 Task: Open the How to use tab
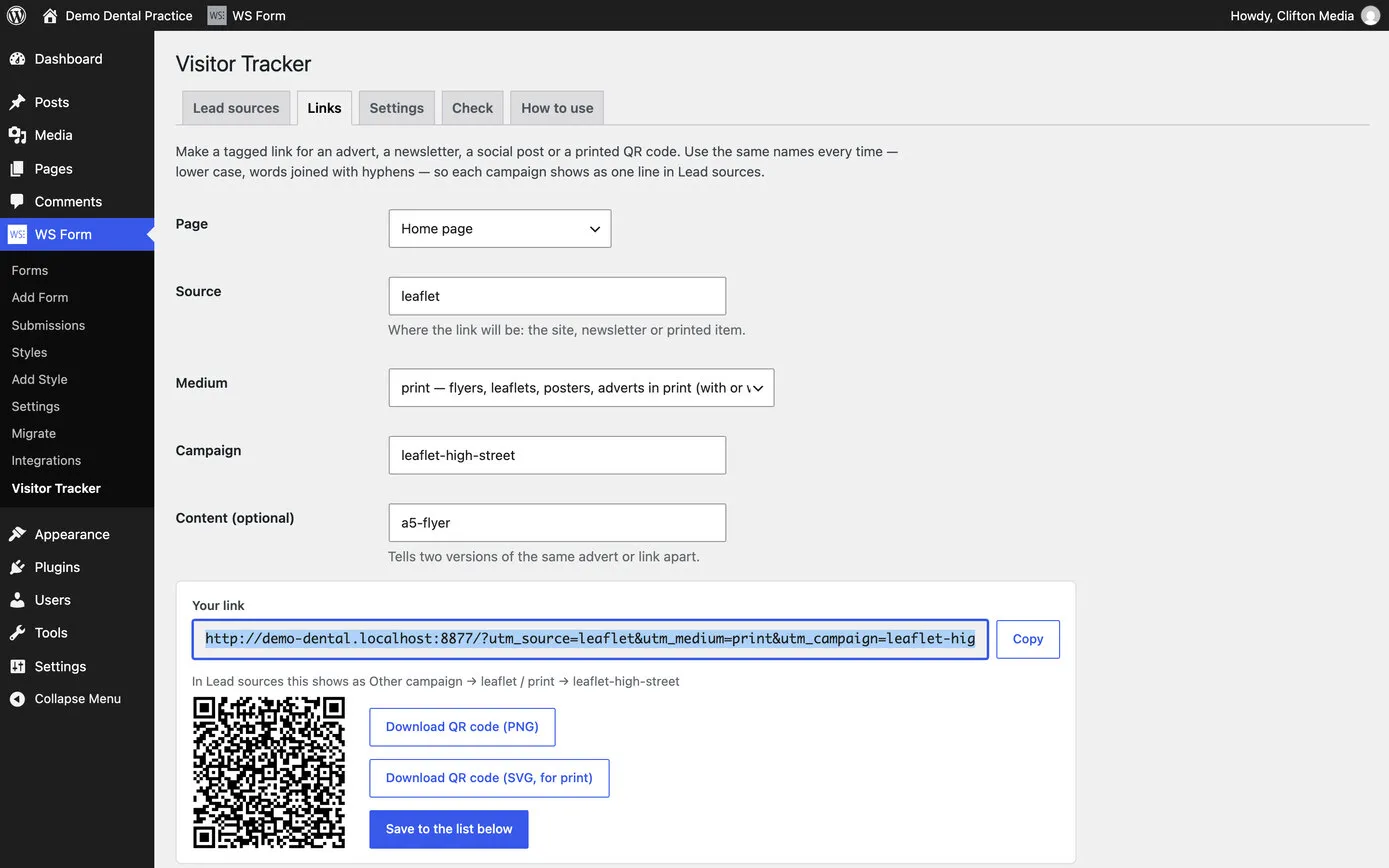(x=557, y=108)
